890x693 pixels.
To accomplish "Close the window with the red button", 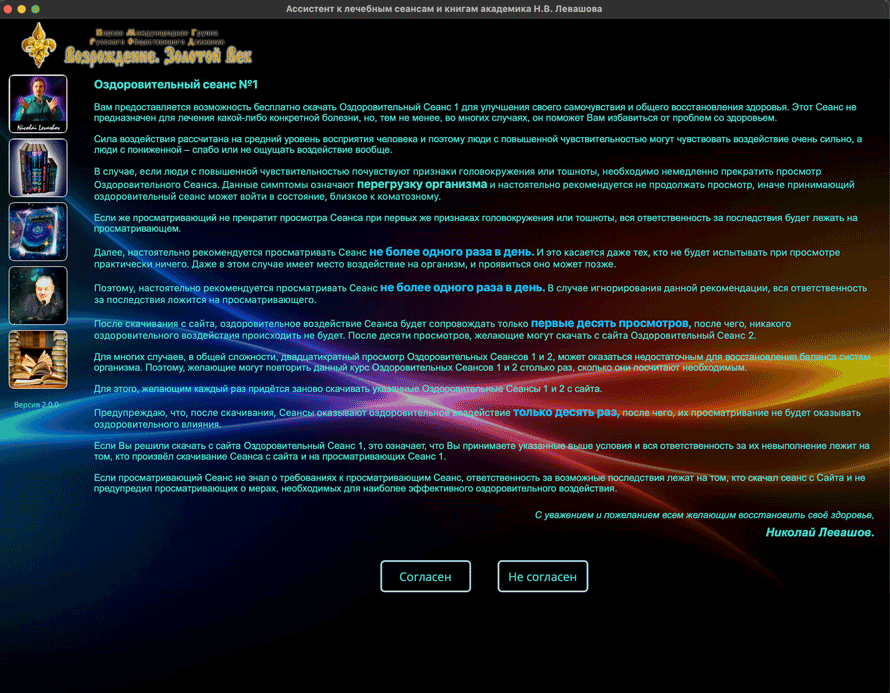I will [x=8, y=9].
